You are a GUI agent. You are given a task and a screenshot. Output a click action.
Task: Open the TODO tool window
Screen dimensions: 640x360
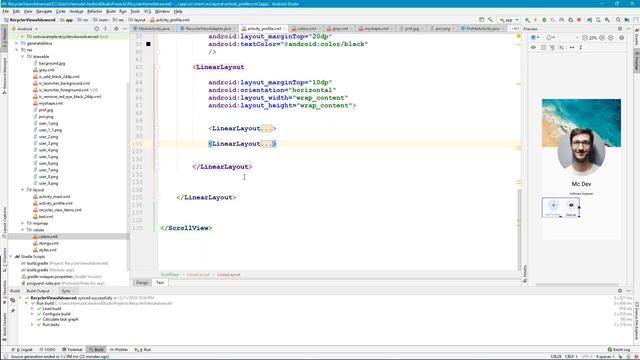(x=48, y=349)
